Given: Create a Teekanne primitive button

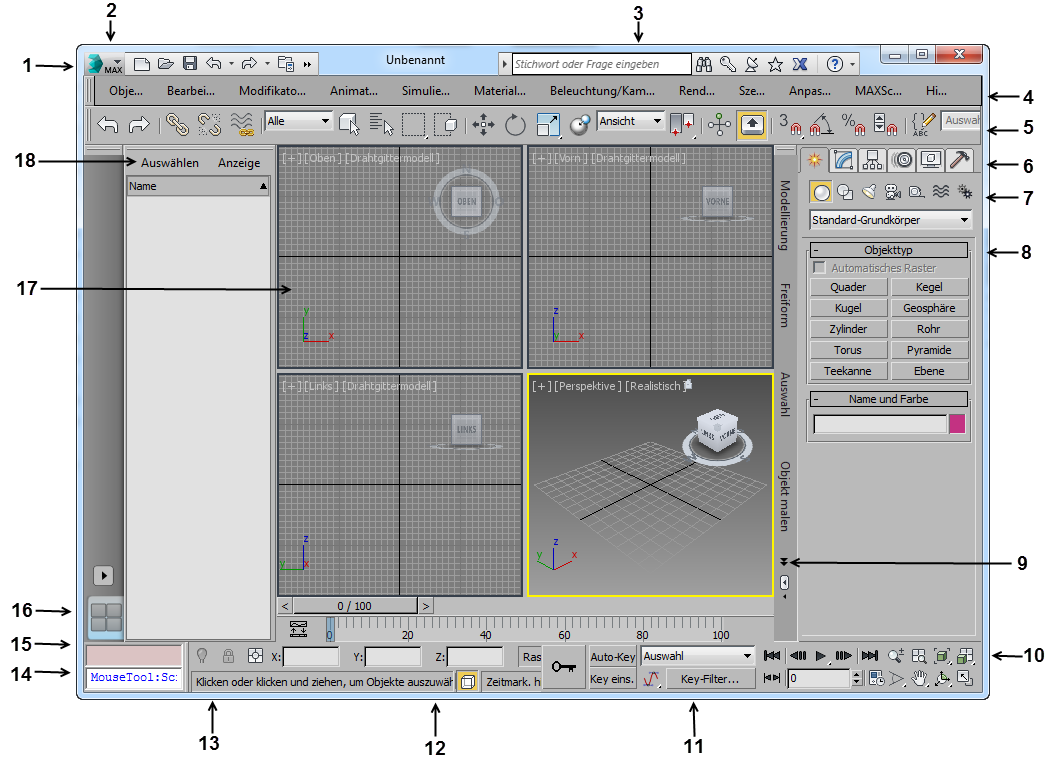Looking at the screenshot, I should pos(848,371).
